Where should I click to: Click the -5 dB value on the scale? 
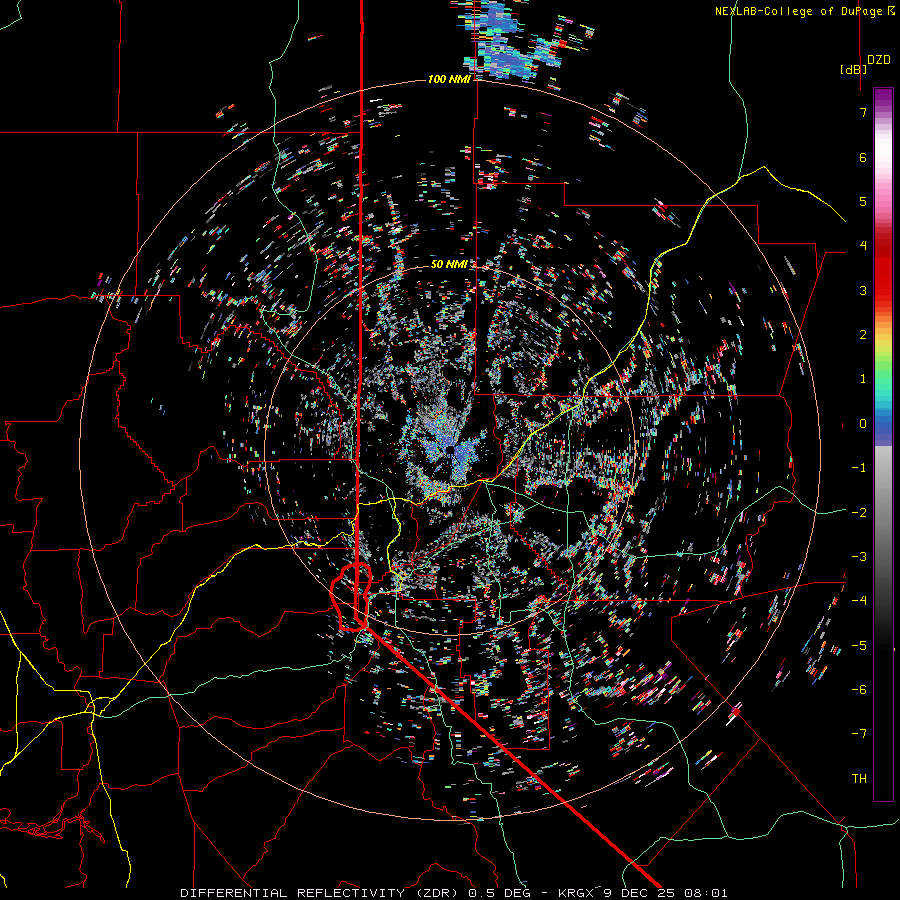[859, 645]
